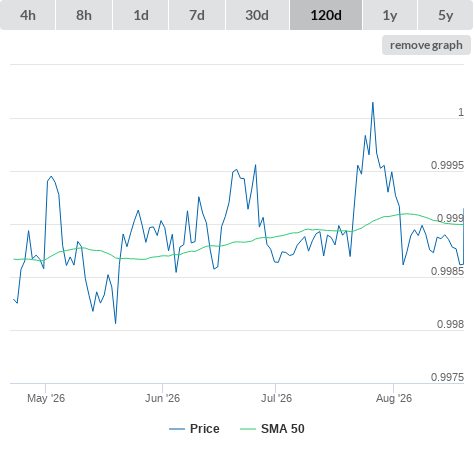Screen dimensions: 474x455
Task: Choose the 30d time range
Action: click(257, 15)
